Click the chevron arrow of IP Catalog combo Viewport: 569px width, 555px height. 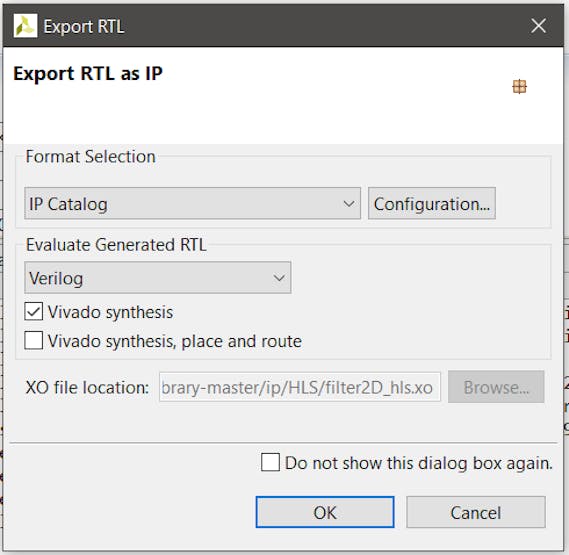[349, 204]
